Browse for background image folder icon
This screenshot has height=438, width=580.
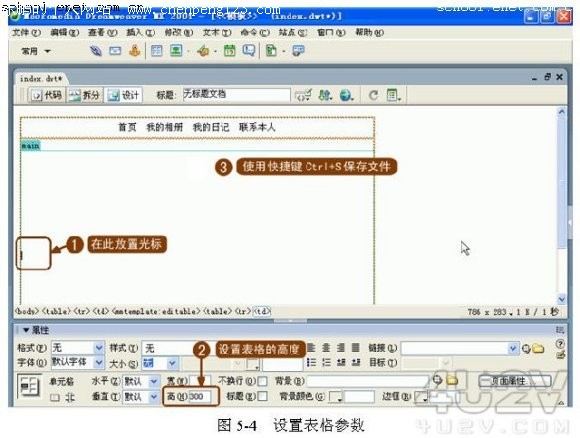(452, 380)
